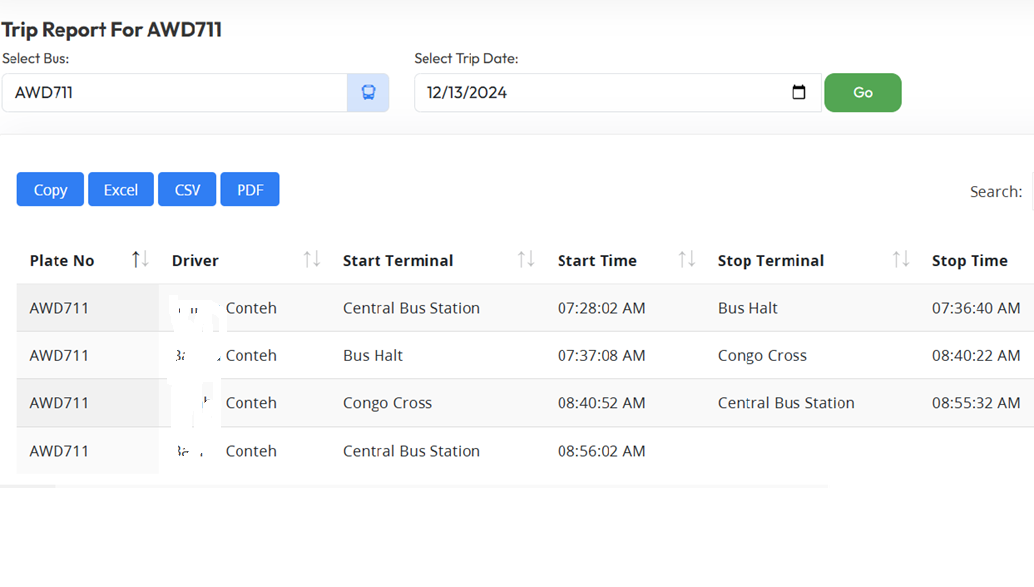Export trip report as CSV
1034x587 pixels.
[187, 190]
